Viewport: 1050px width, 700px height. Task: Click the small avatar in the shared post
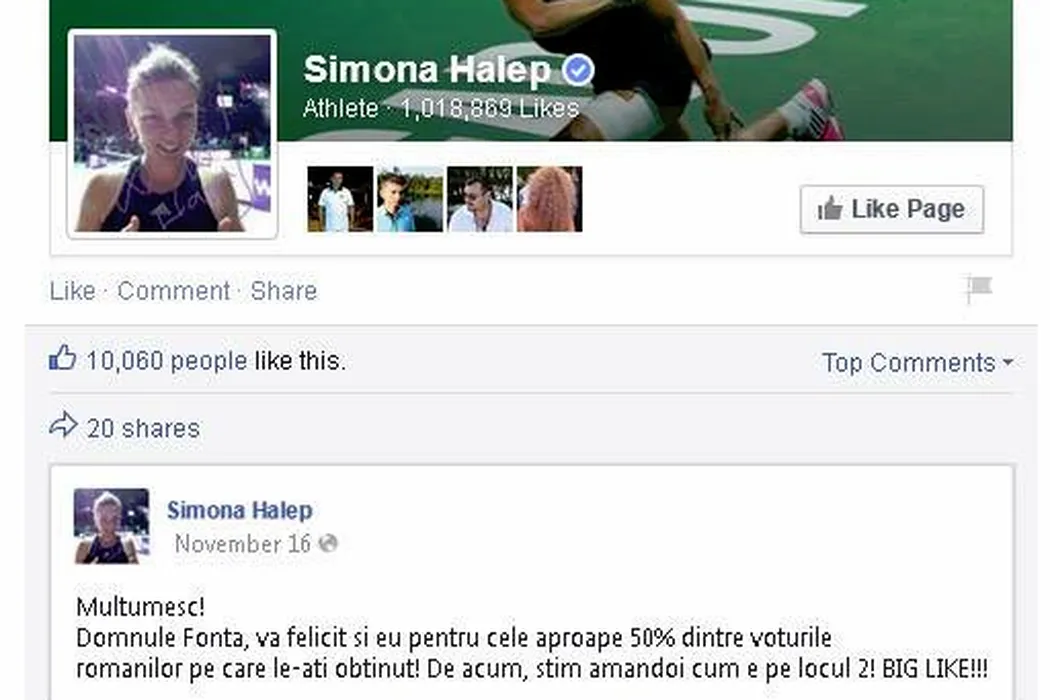point(111,526)
